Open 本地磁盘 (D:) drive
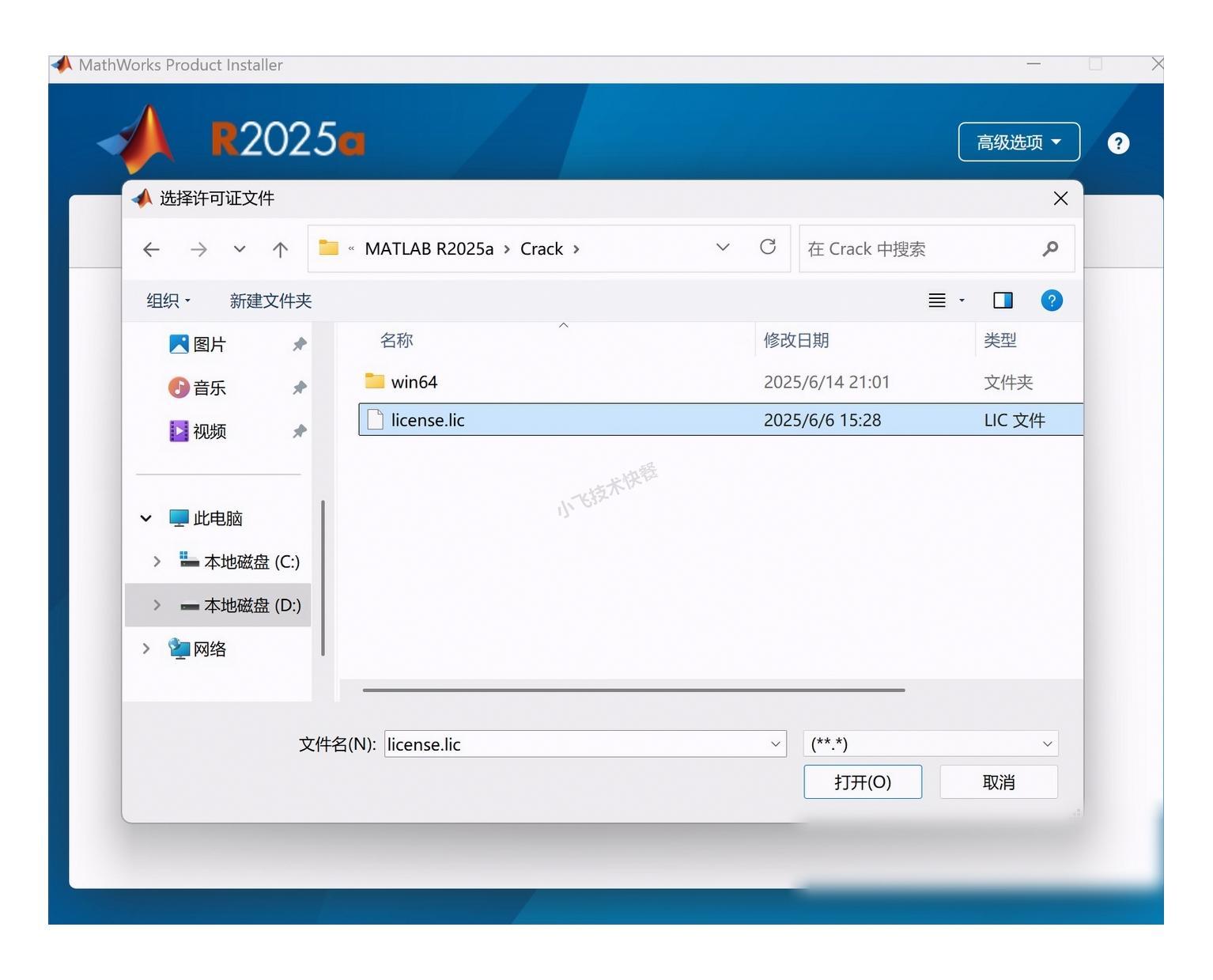 click(x=240, y=605)
